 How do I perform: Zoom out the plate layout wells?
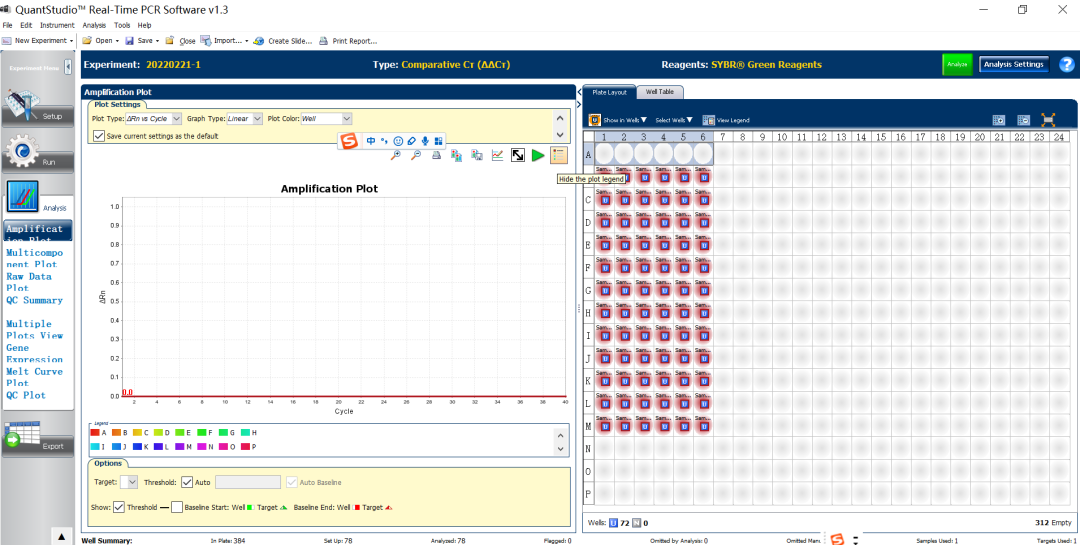1024,120
